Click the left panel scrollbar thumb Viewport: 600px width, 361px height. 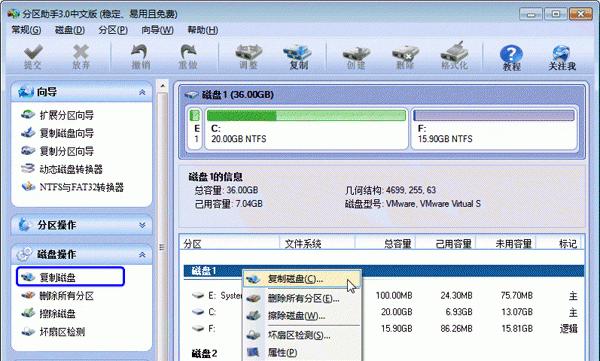pos(162,226)
